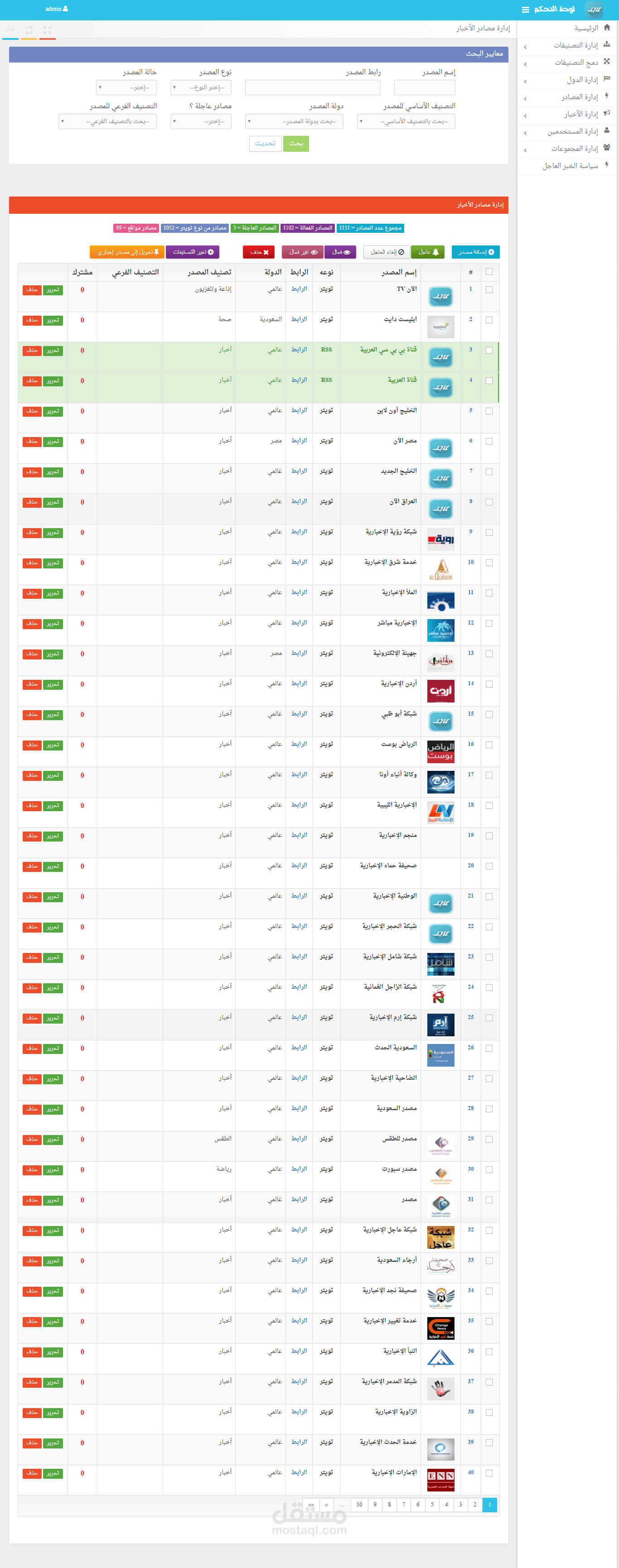619x1568 pixels.
Task: Click the logo of شبكة شامل الإخبارية
Action: point(440,964)
